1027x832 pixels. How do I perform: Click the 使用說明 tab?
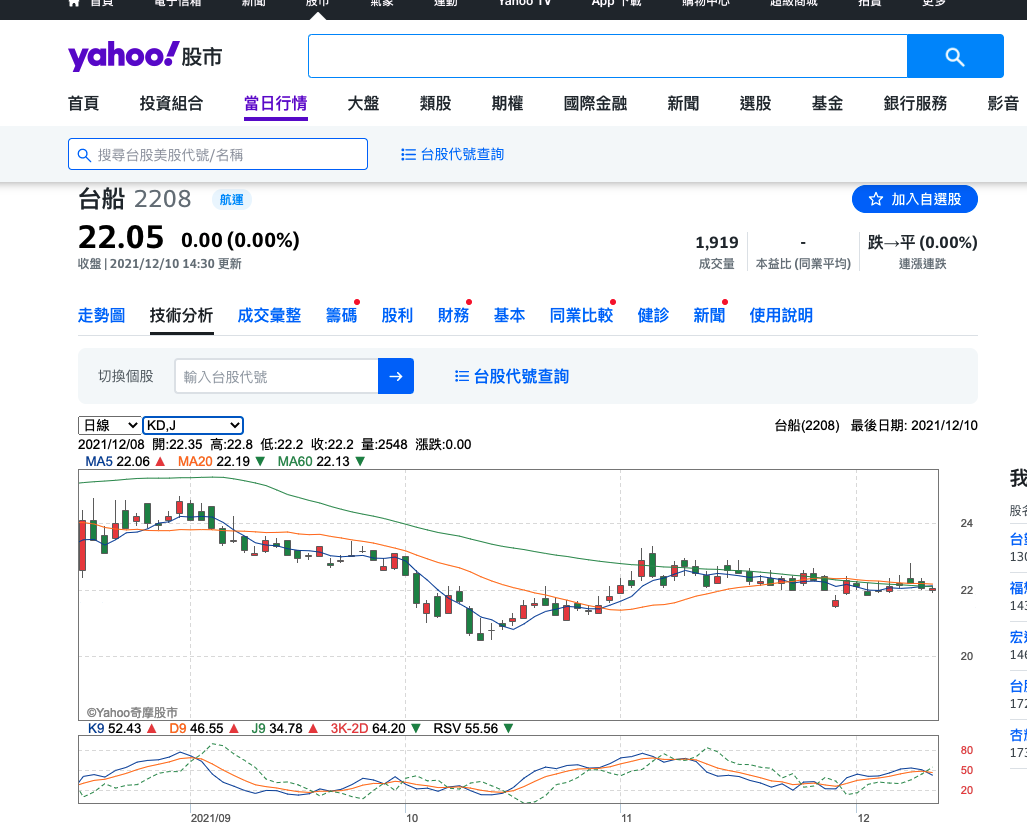tap(781, 315)
